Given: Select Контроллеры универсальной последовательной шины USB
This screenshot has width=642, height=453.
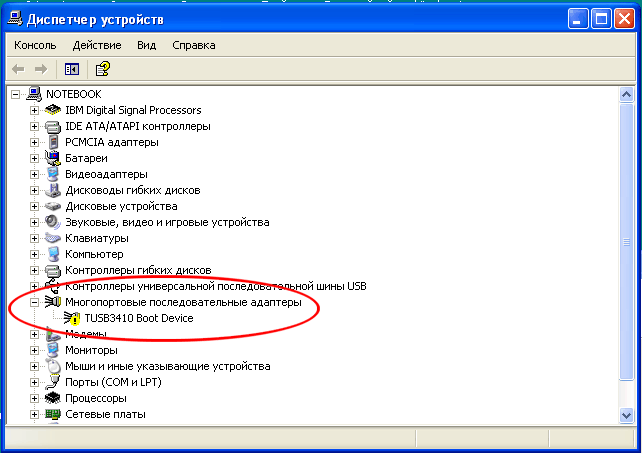Looking at the screenshot, I should [x=216, y=286].
